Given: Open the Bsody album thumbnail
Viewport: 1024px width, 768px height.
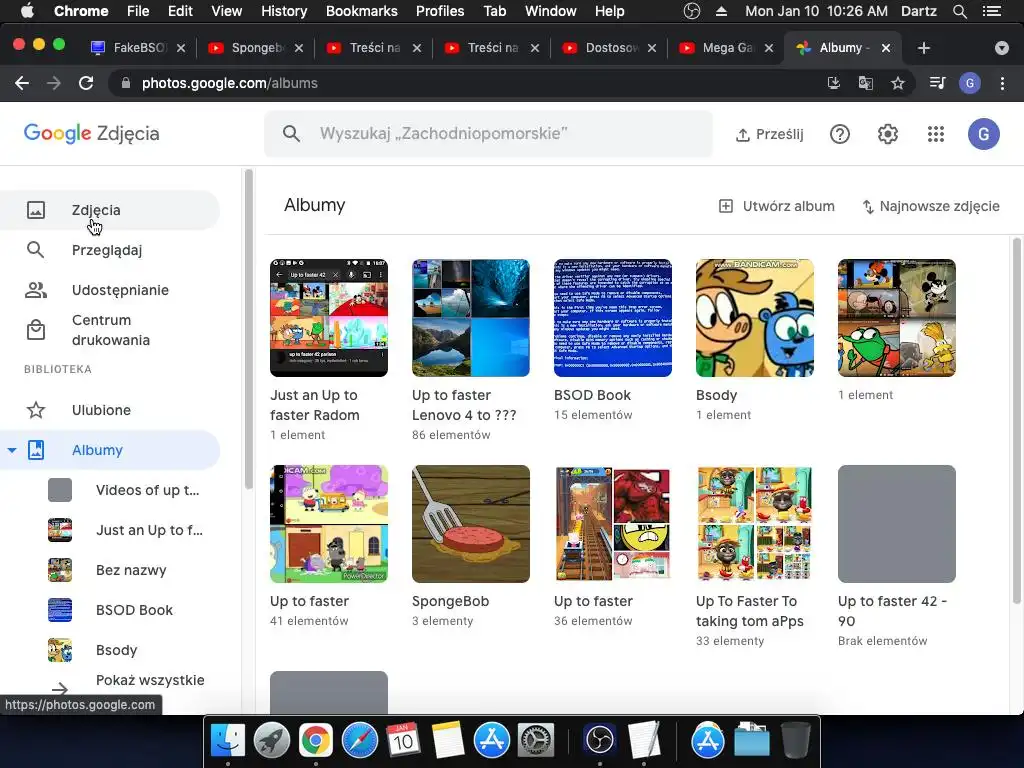Looking at the screenshot, I should tap(755, 318).
